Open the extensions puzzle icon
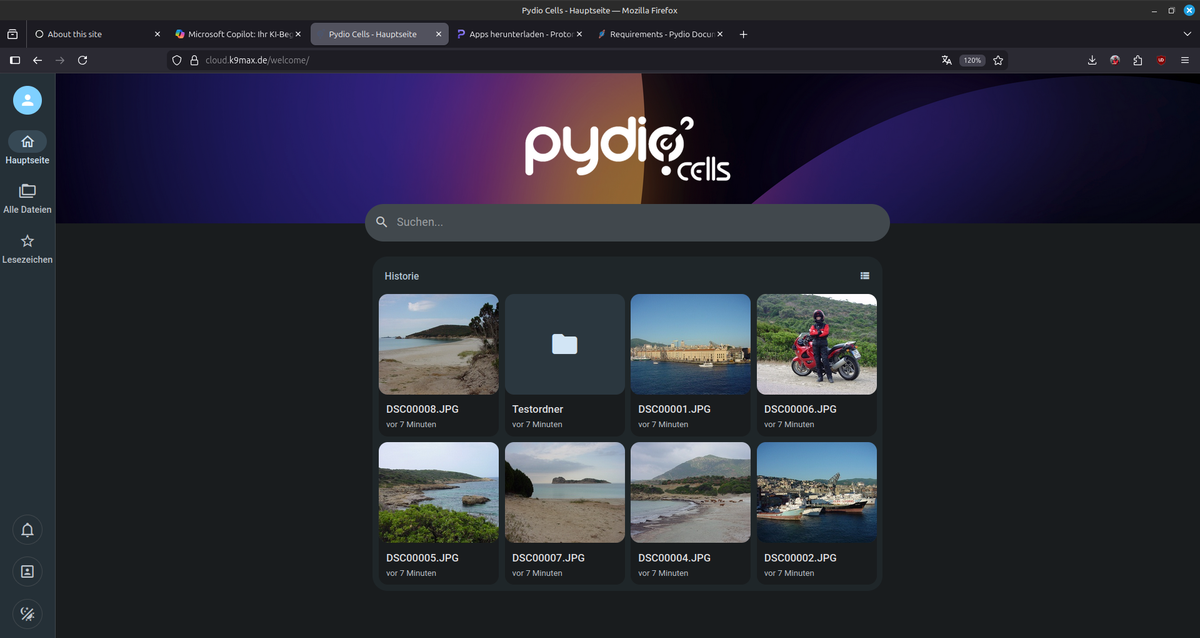Screen dimensions: 1200x638 [x=1138, y=60]
